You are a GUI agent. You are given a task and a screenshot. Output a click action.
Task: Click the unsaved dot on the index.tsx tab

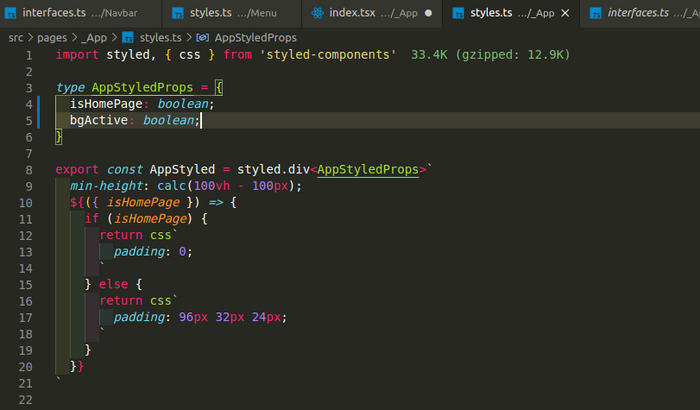click(429, 13)
